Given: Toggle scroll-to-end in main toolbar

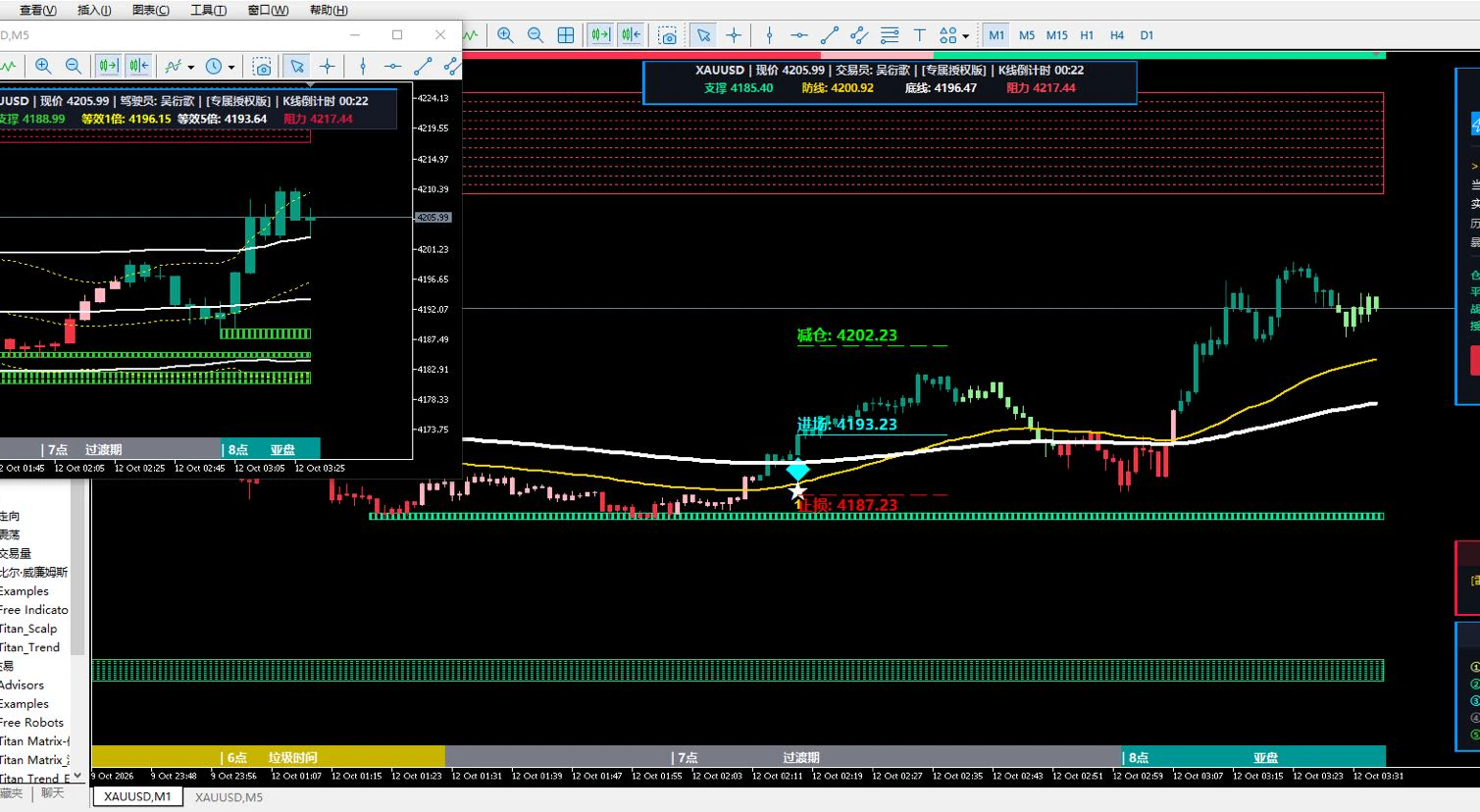Looking at the screenshot, I should point(599,35).
